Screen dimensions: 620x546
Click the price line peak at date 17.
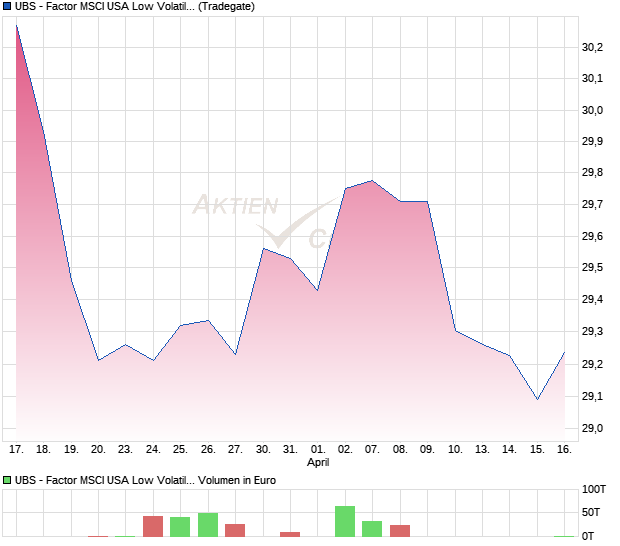[x=17, y=25]
